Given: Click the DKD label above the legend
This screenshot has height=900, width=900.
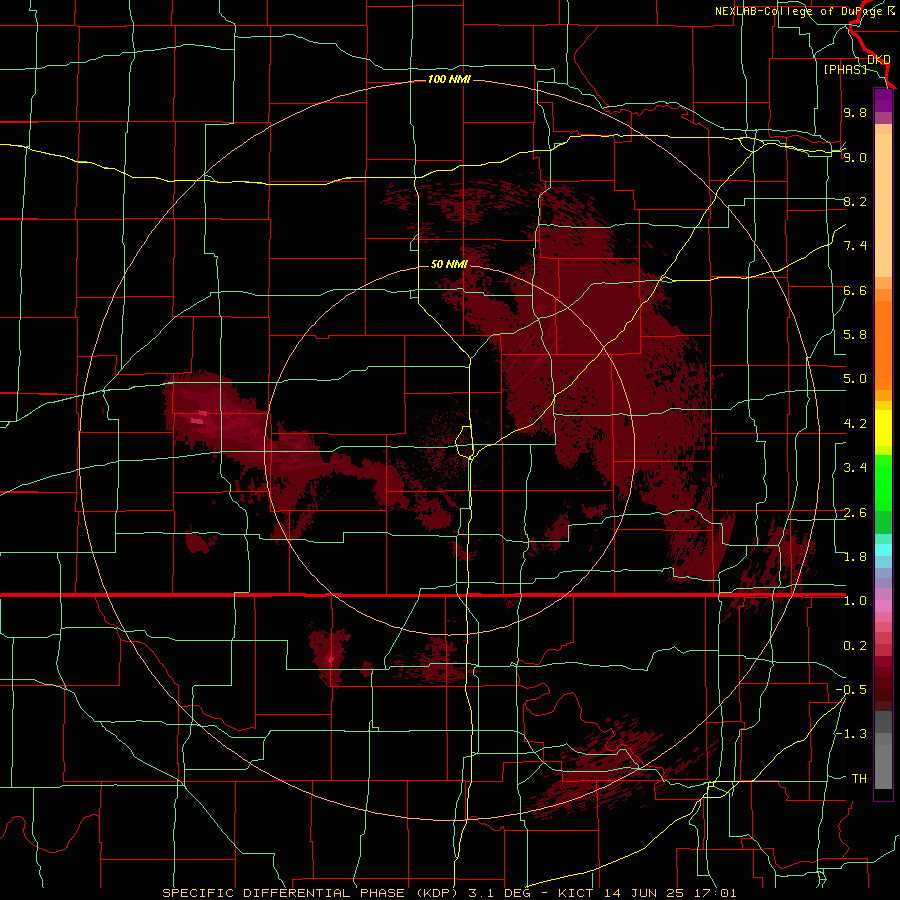Looking at the screenshot, I should 879,60.
